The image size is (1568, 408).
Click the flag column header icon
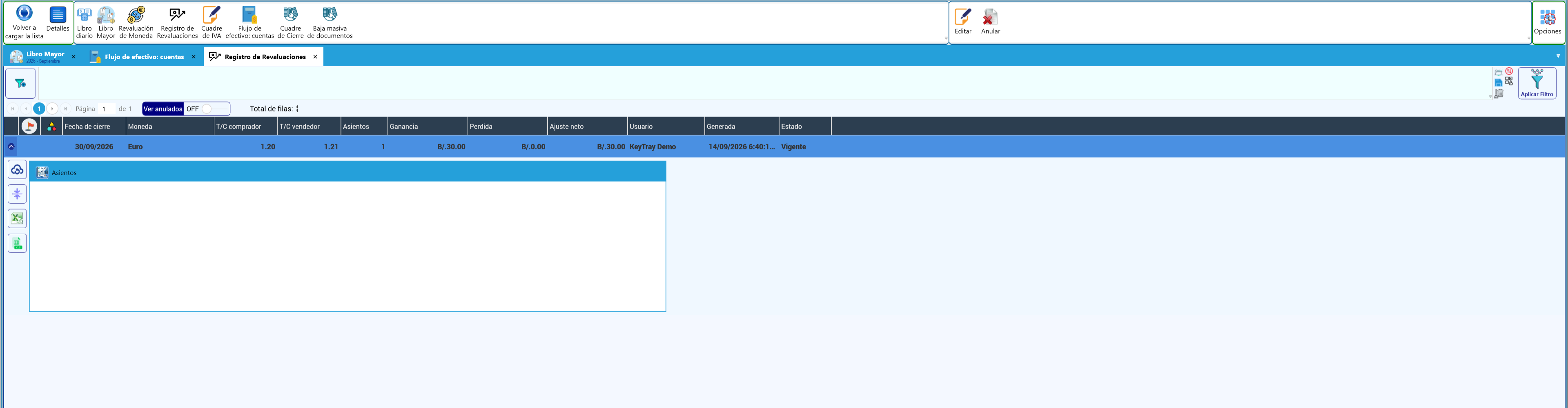(x=29, y=126)
